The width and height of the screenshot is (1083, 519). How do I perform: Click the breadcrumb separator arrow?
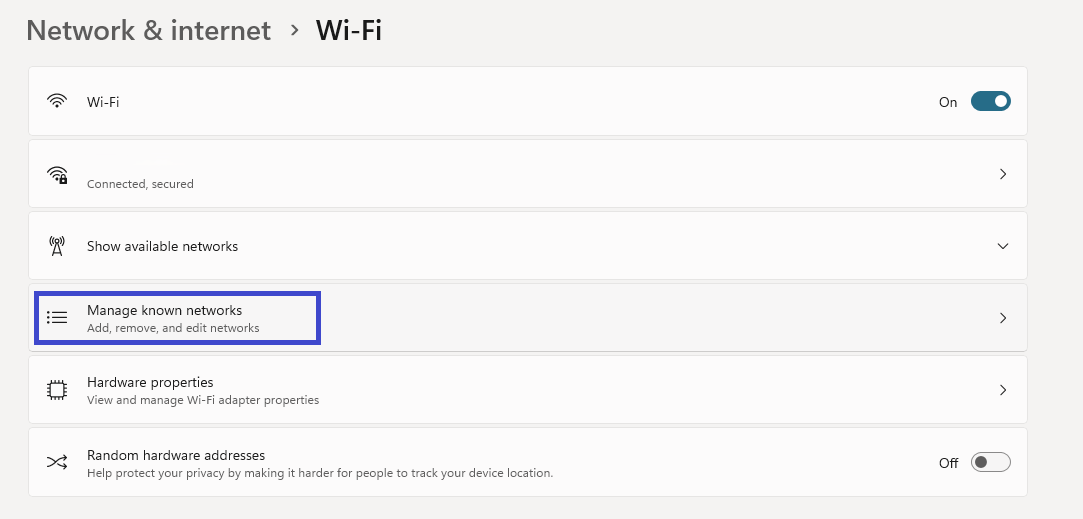coord(295,30)
